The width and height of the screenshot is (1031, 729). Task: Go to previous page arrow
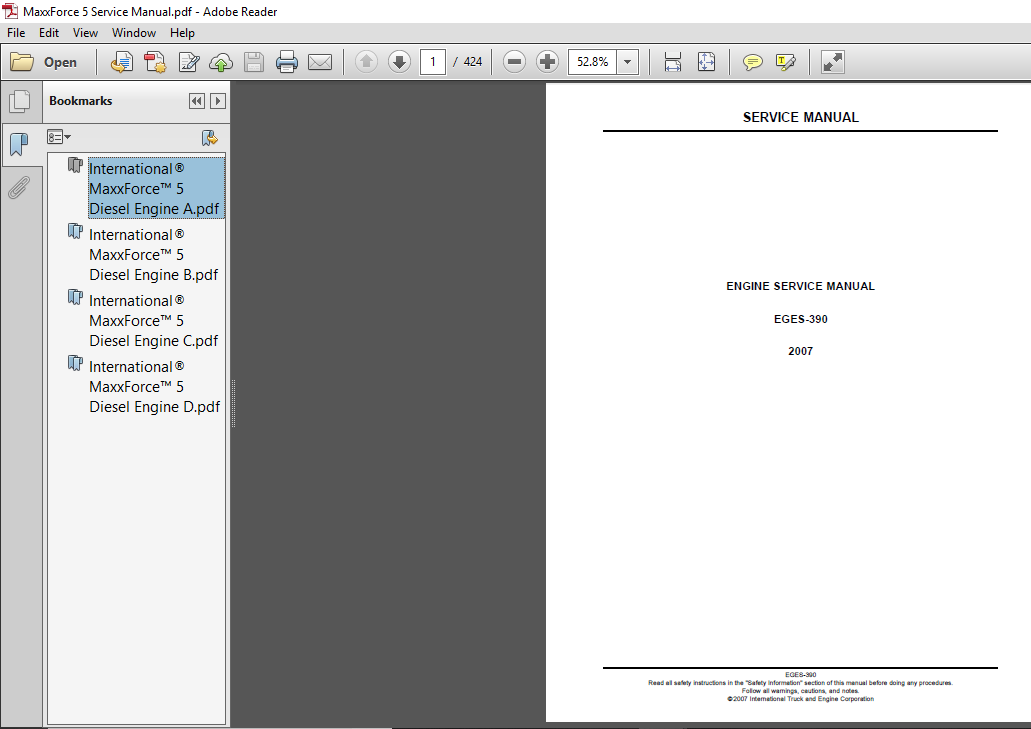point(366,62)
